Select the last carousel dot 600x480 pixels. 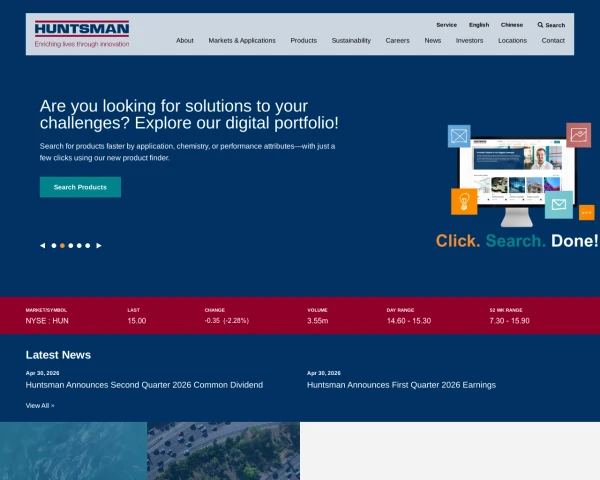[88, 246]
